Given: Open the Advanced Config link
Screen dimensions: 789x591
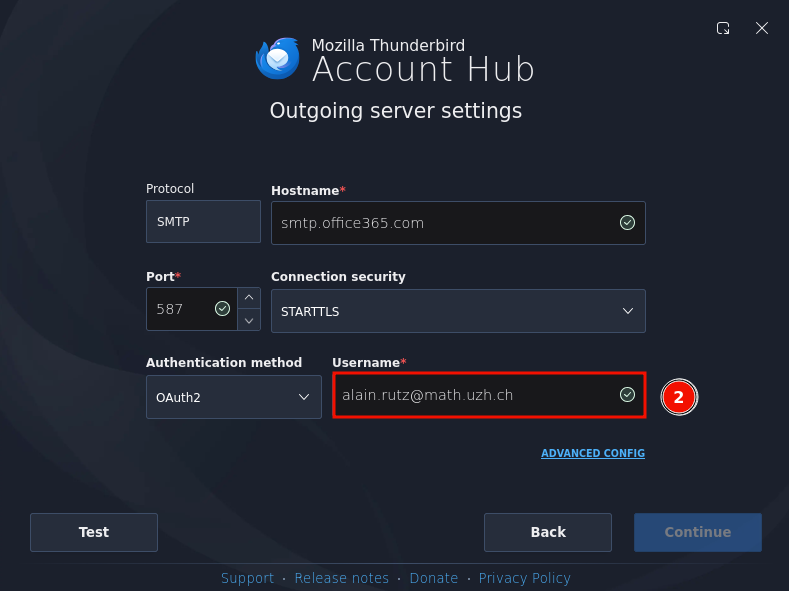Looking at the screenshot, I should (x=593, y=453).
